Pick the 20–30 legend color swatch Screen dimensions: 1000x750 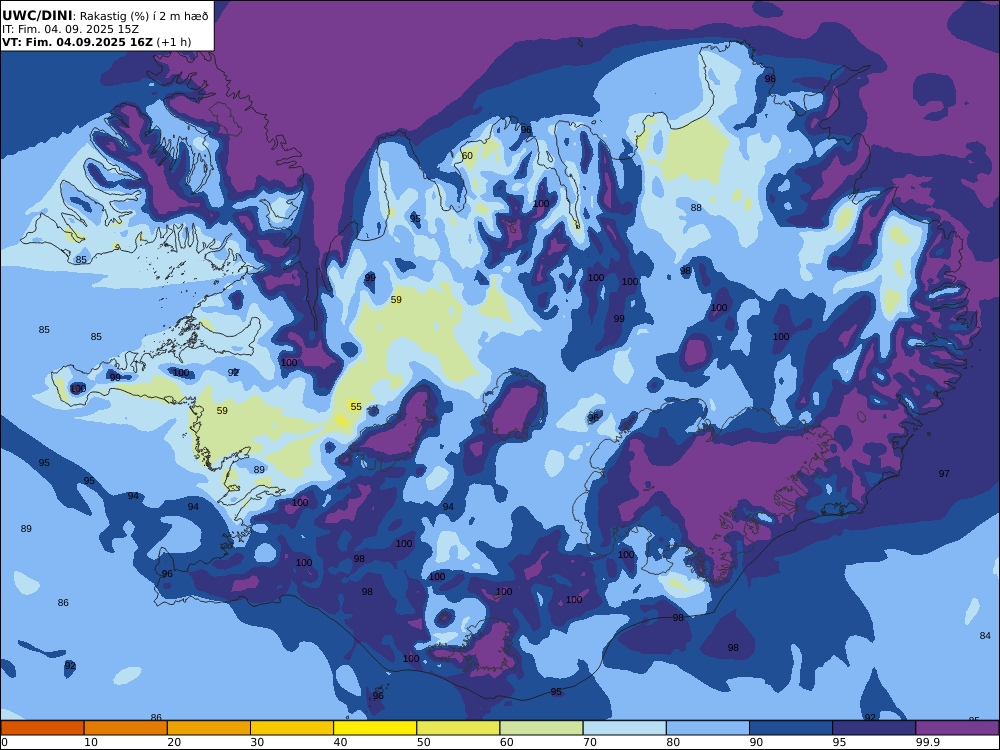click(x=209, y=728)
